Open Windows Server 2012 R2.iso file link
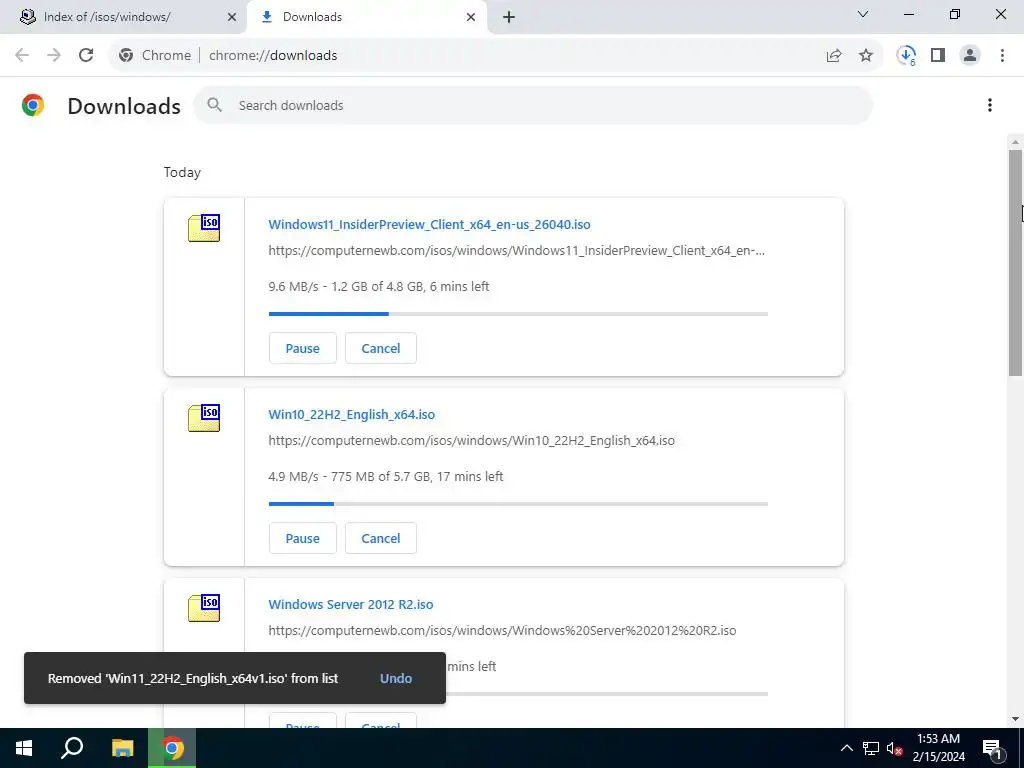This screenshot has width=1024, height=768. pyautogui.click(x=351, y=604)
